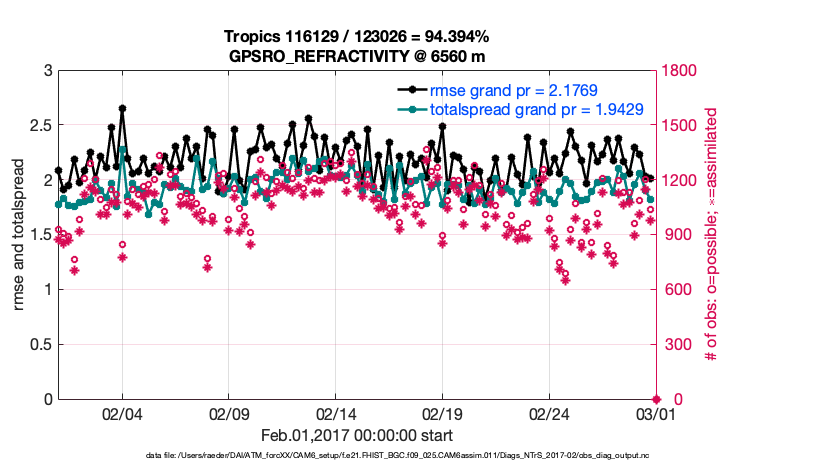
Task: Click the 'GPSRO_REFRACTIVITY @ 6560 m' subtitle
Action: (x=357, y=55)
